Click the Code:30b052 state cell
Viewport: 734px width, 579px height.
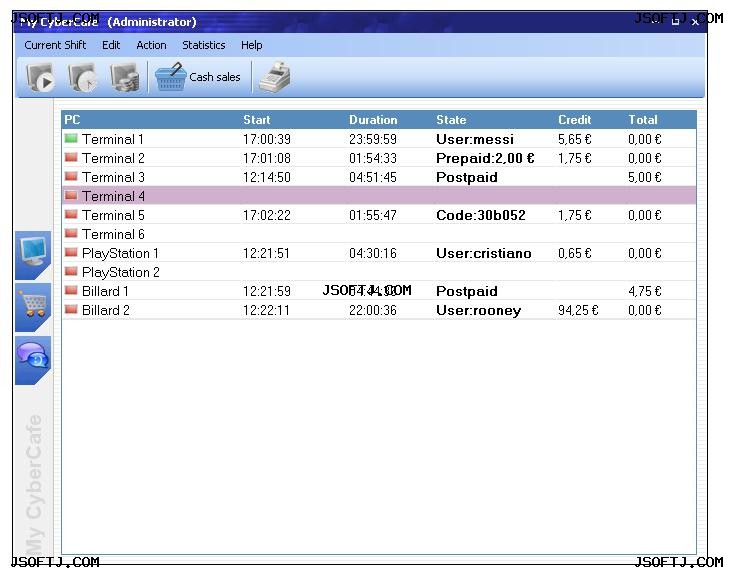coord(481,215)
